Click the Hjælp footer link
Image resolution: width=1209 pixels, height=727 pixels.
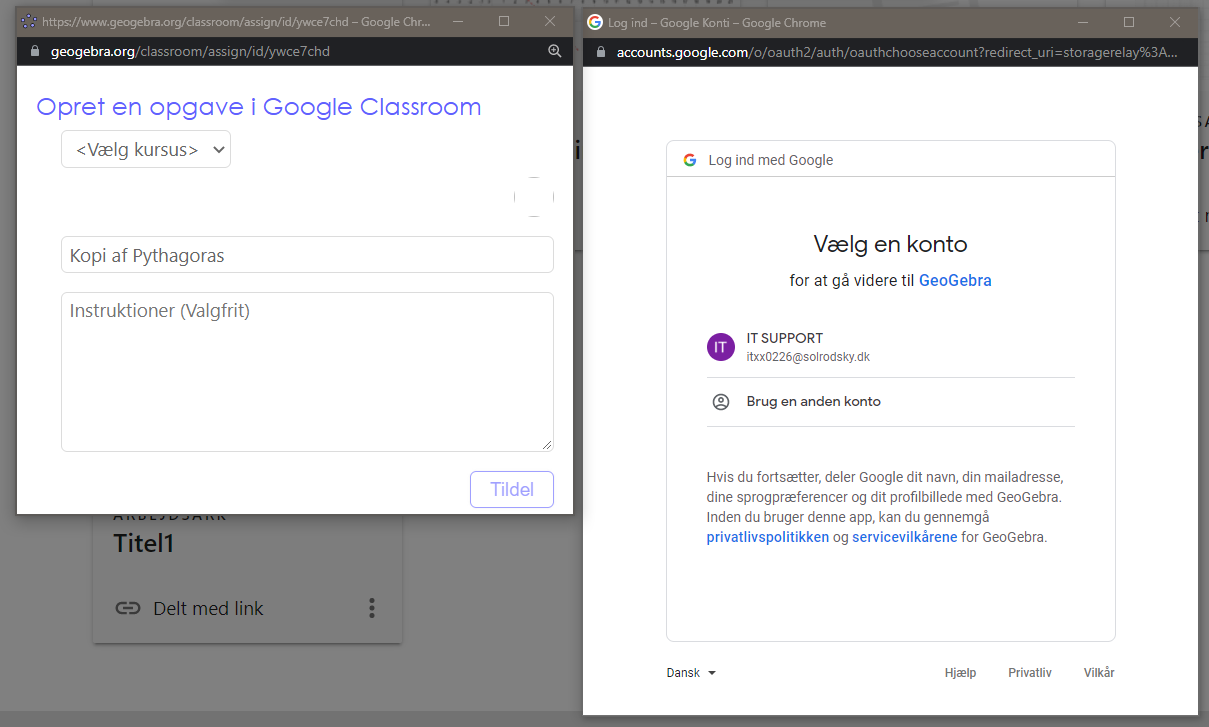coord(960,673)
